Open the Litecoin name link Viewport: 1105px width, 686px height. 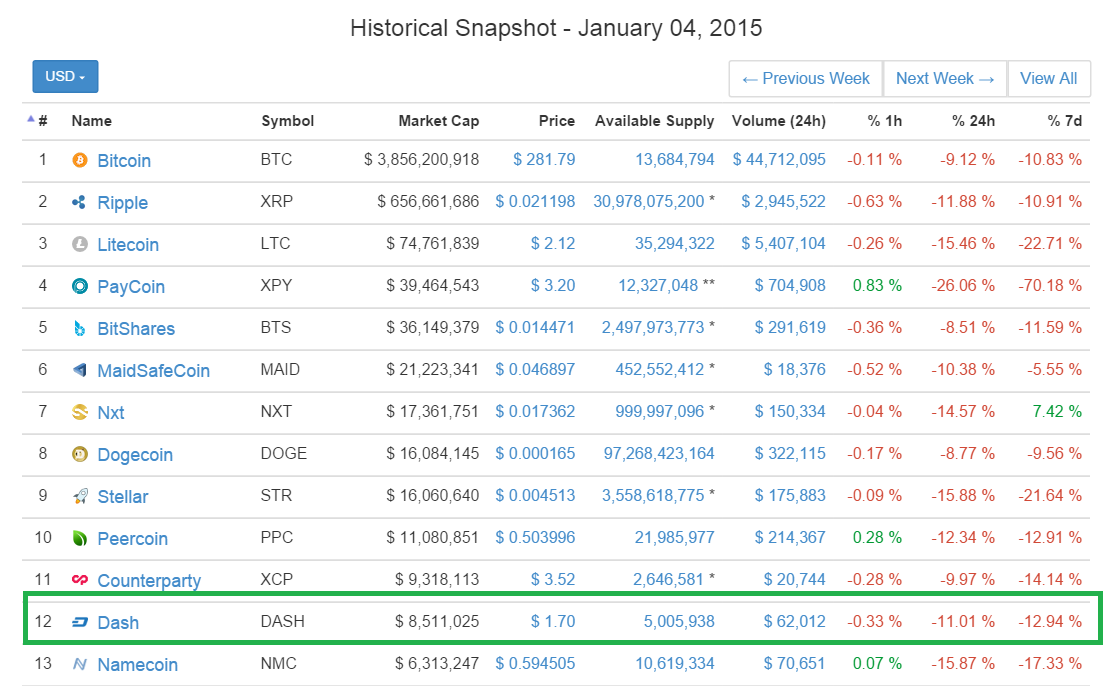pyautogui.click(x=128, y=245)
